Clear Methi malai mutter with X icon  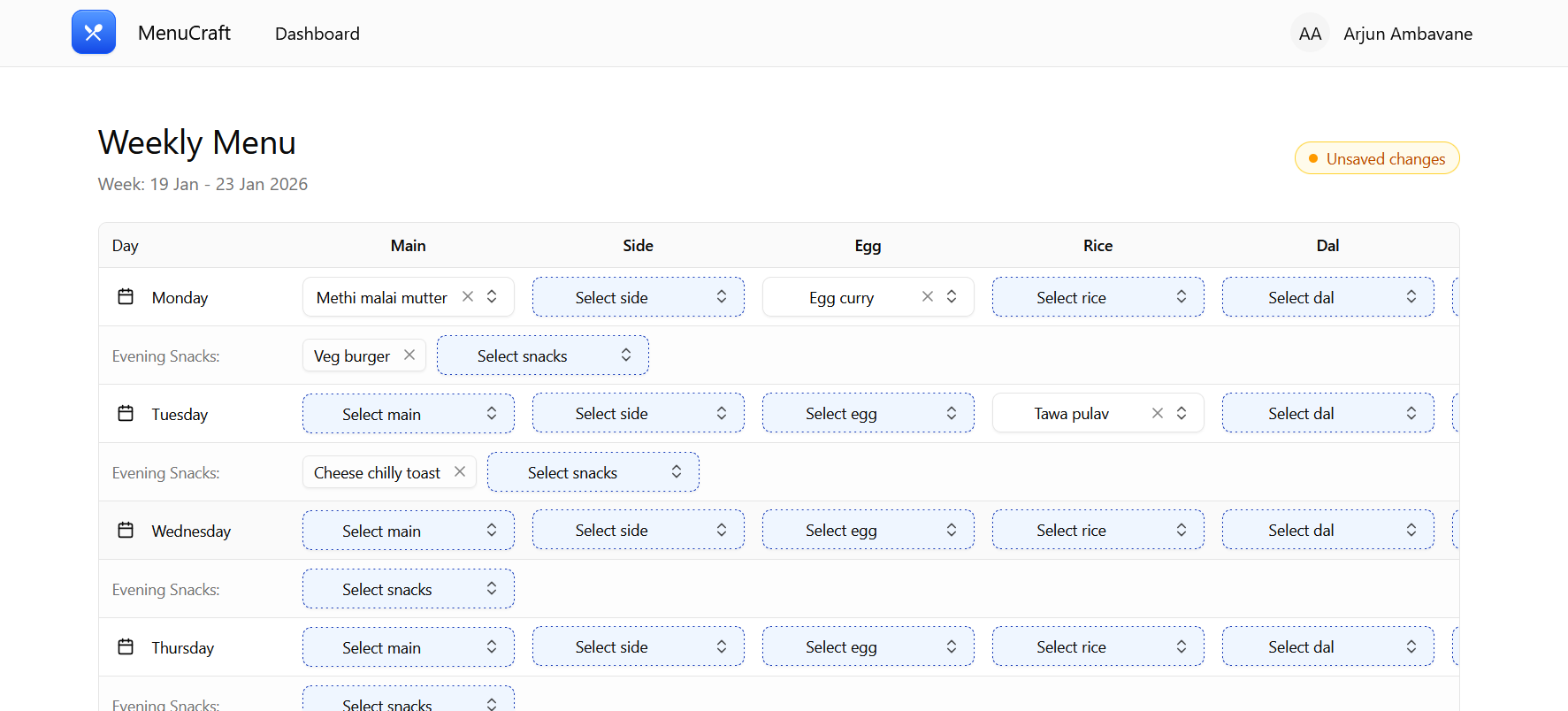468,297
